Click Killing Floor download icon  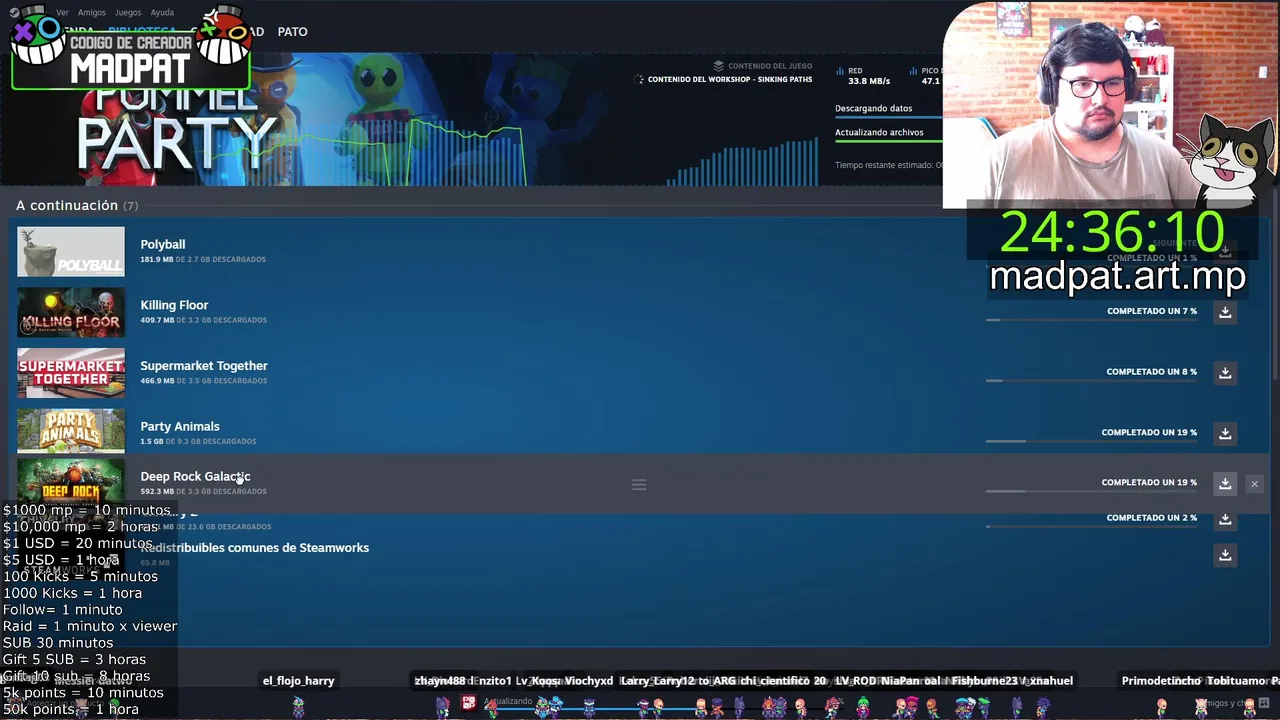1225,312
